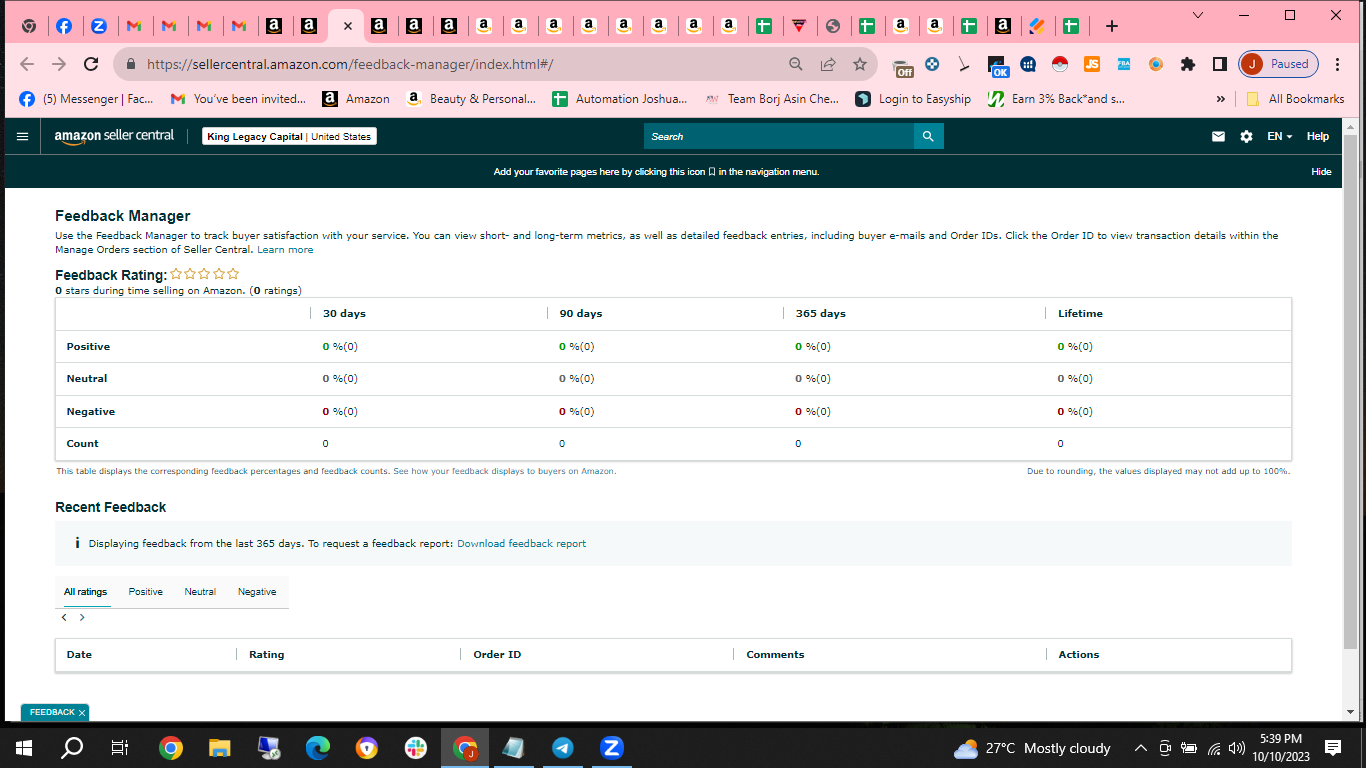Open the Seller Central hamburger menu
The image size is (1366, 768).
pyautogui.click(x=23, y=136)
